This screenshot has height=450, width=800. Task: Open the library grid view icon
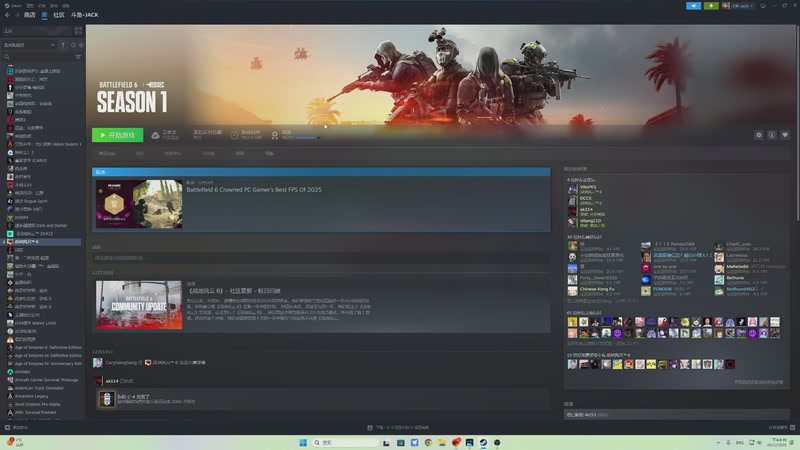78,31
